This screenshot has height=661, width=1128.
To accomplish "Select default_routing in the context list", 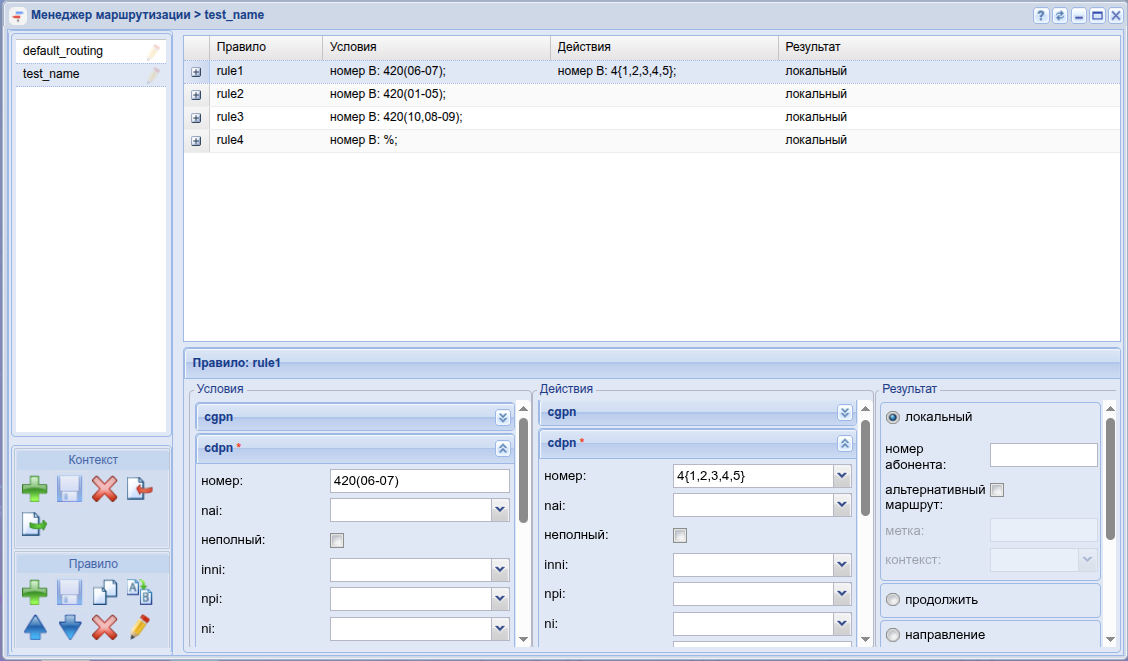I will click(x=63, y=51).
